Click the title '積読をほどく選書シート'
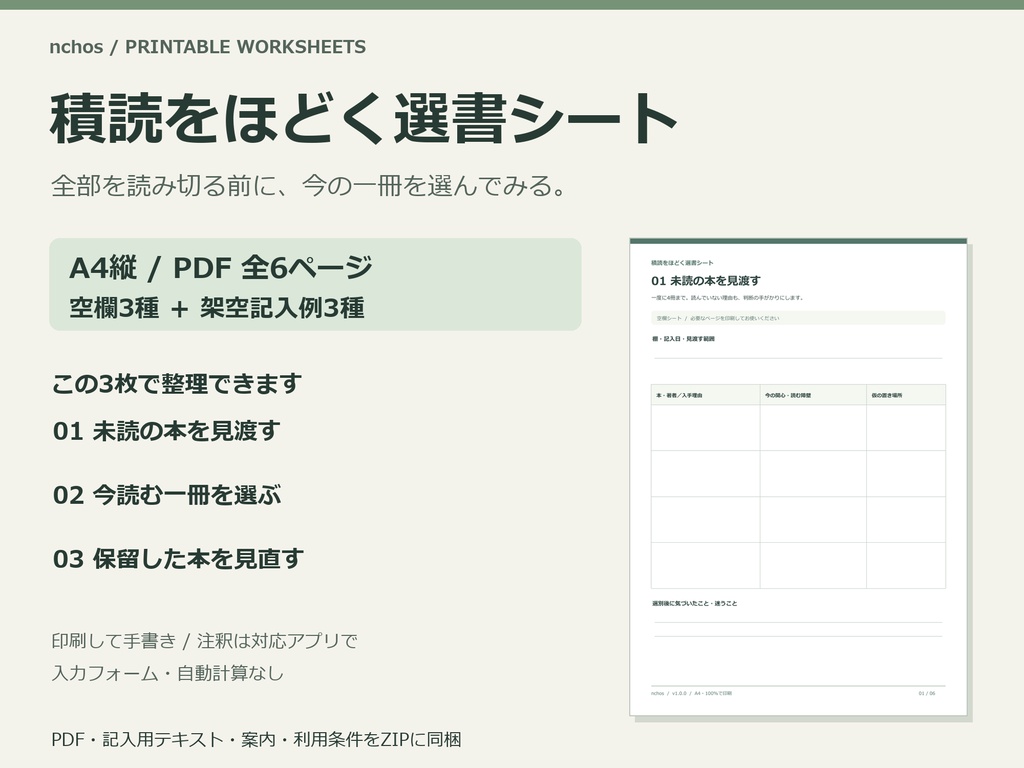The width and height of the screenshot is (1024, 768). pyautogui.click(x=363, y=118)
